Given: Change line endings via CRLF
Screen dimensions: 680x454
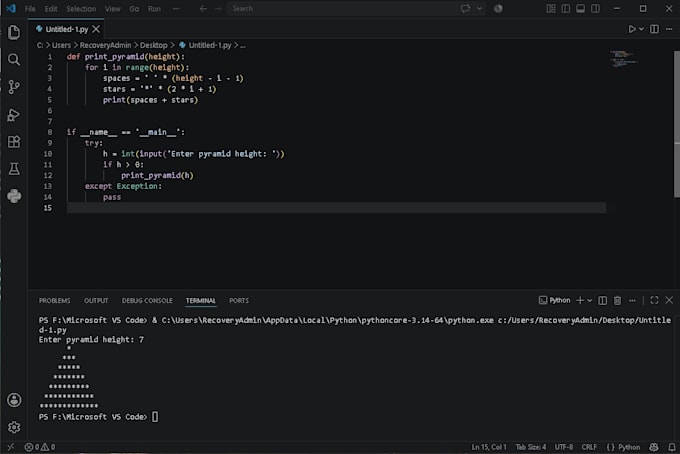Looking at the screenshot, I should pyautogui.click(x=589, y=447).
